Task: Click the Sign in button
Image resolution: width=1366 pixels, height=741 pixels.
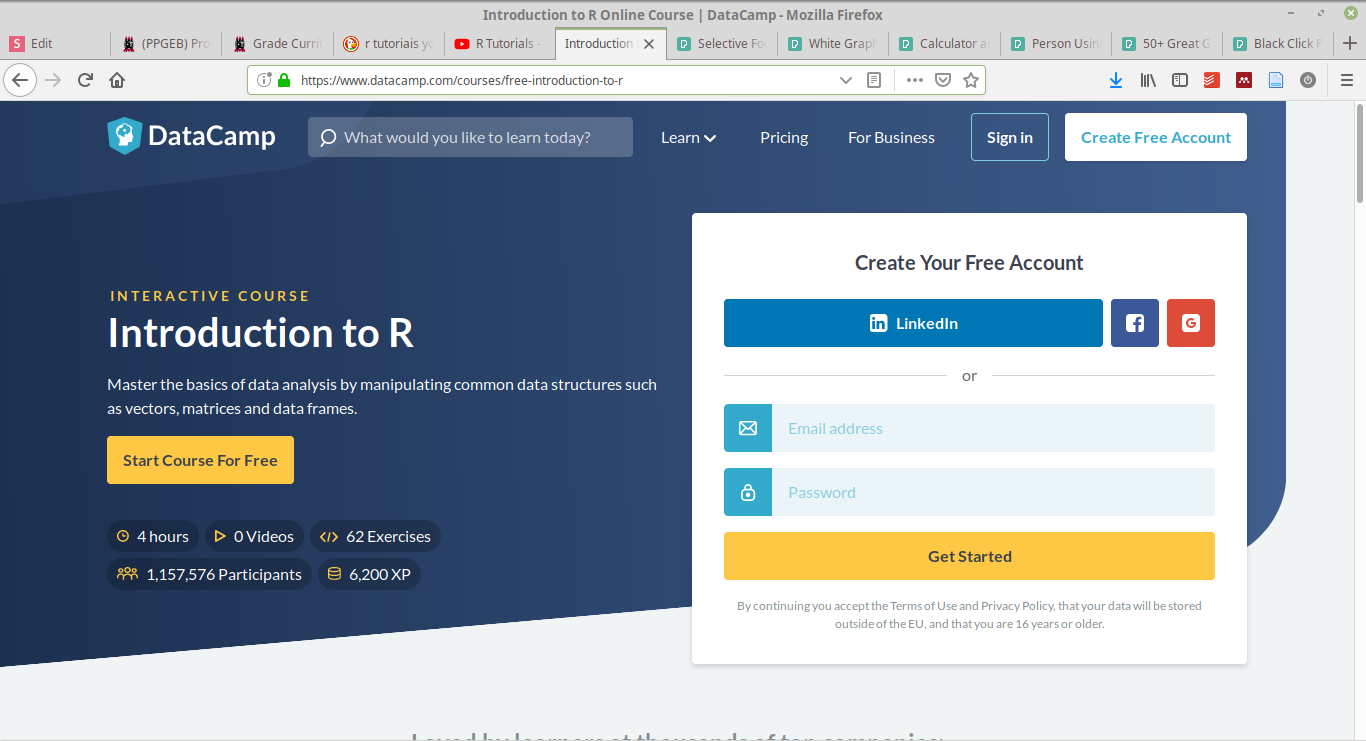Action: pyautogui.click(x=1010, y=137)
